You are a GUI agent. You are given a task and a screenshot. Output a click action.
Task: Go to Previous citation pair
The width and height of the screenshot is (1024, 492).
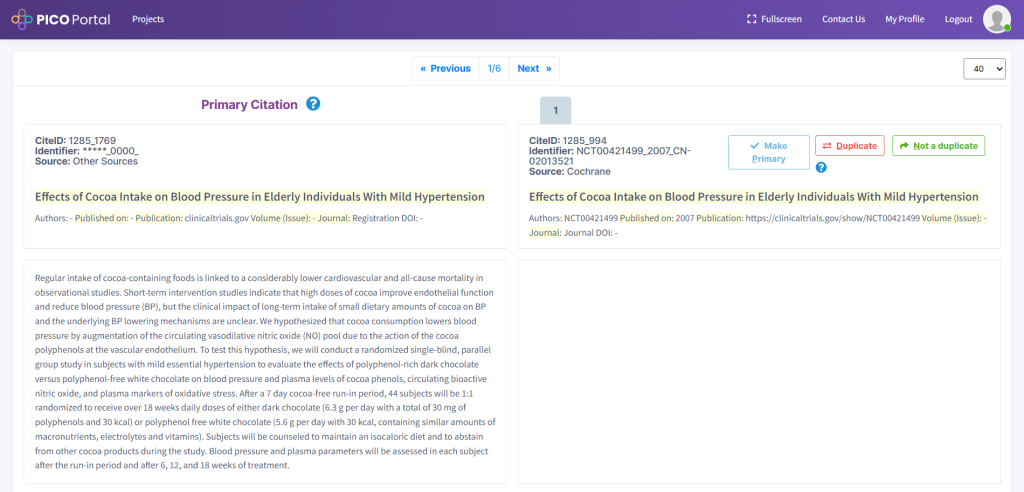445,69
